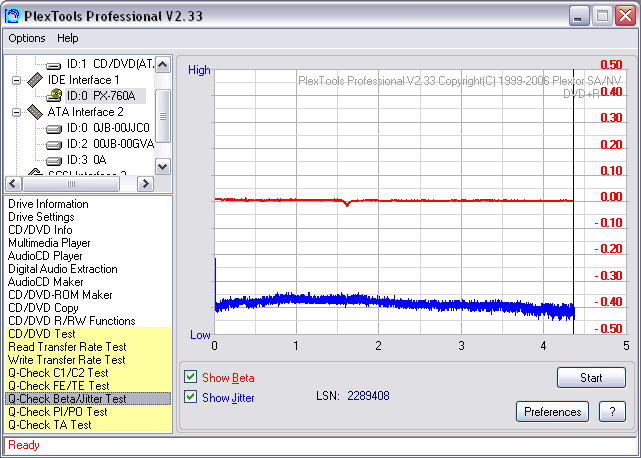The image size is (641, 458).
Task: Click the PlexTools app icon in title bar
Action: (12, 16)
